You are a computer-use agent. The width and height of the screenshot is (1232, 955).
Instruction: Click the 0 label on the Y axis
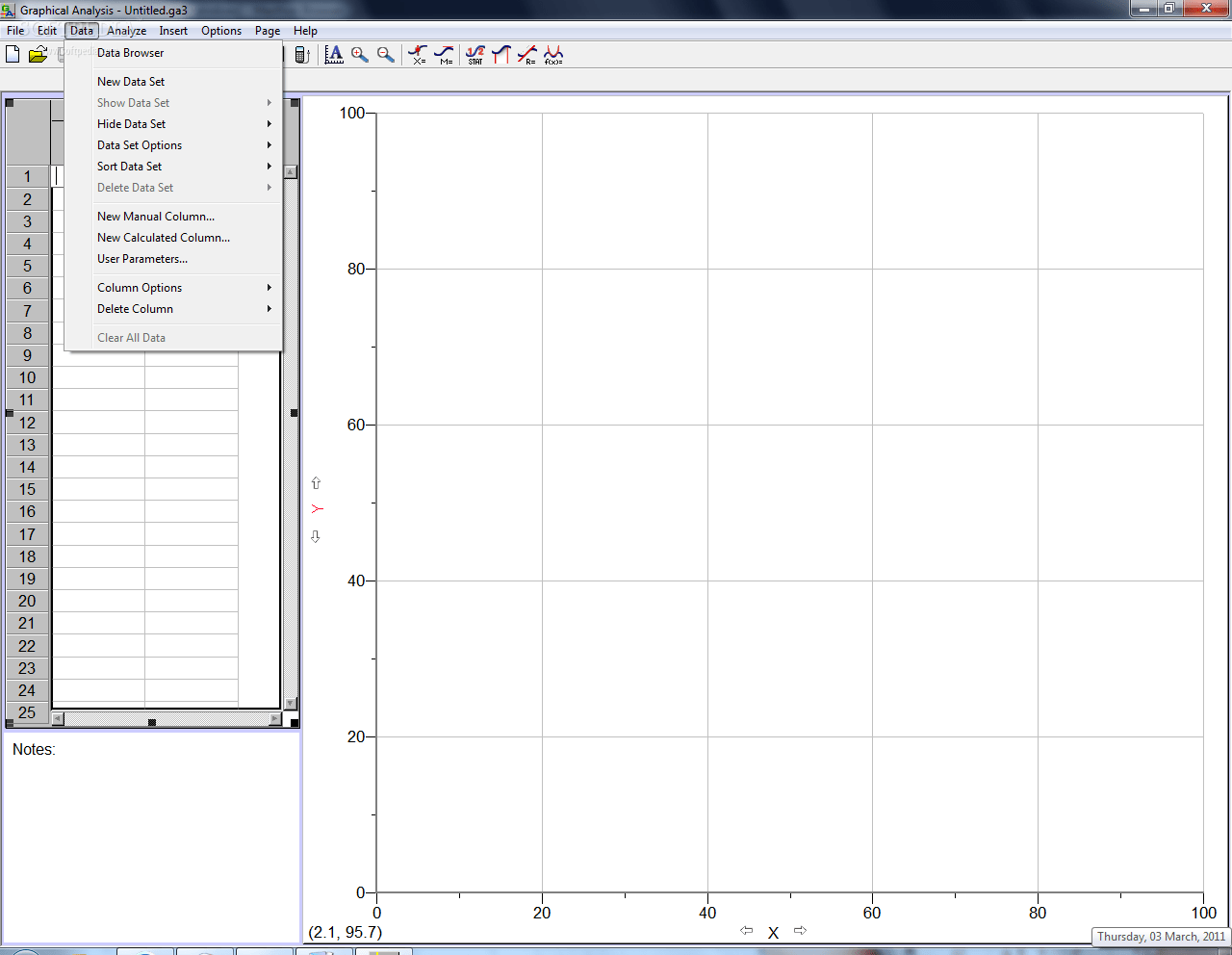(361, 892)
